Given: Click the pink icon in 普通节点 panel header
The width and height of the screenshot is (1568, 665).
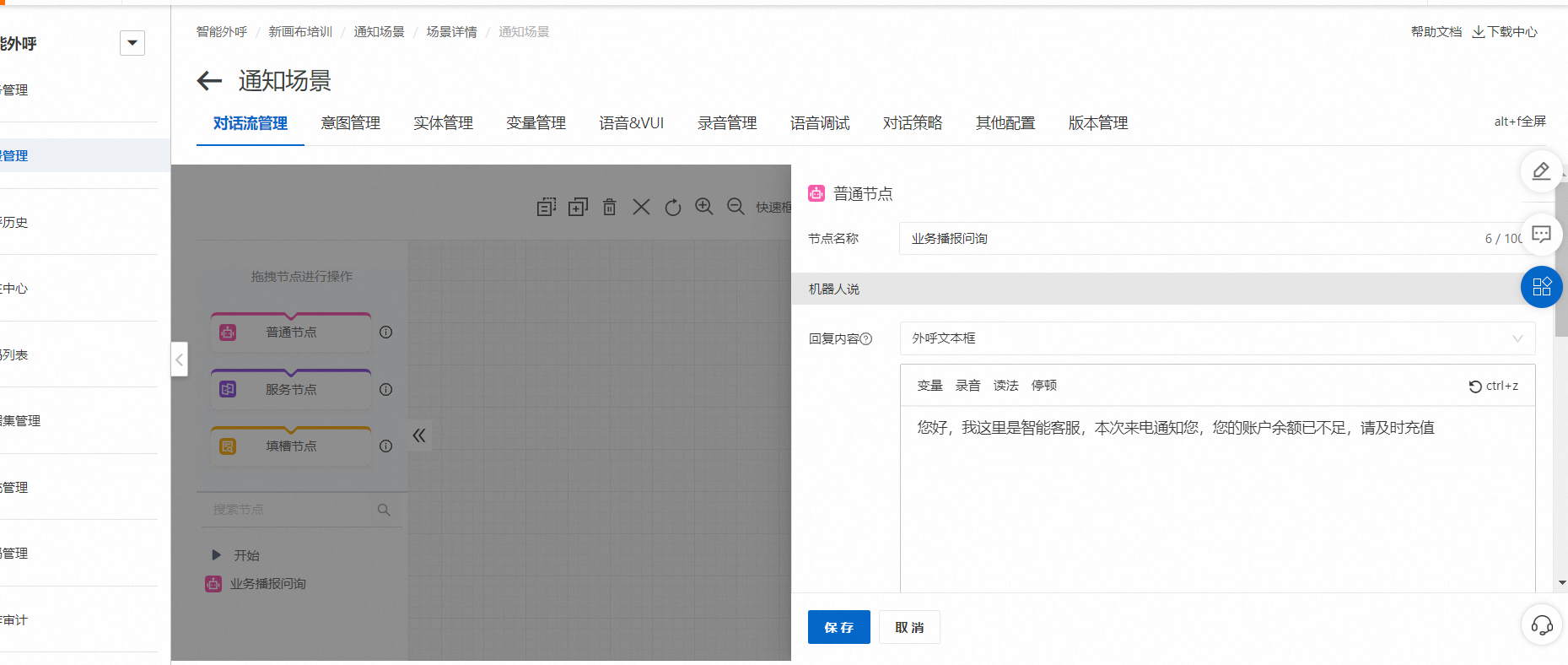Looking at the screenshot, I should coord(816,193).
